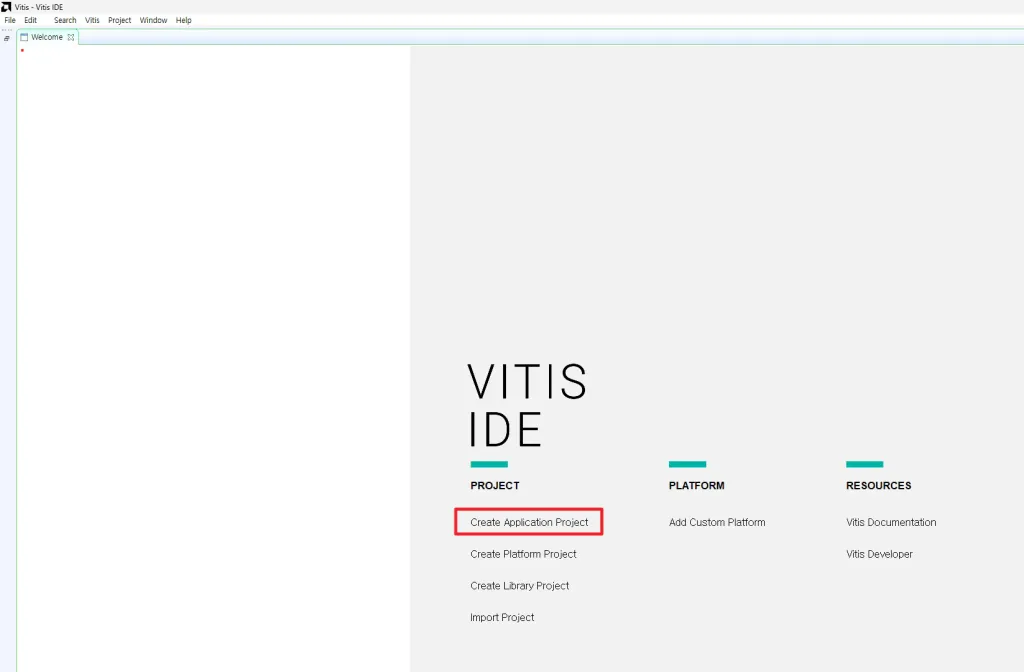The image size is (1024, 672).
Task: Click Create Application Project link
Action: (x=529, y=522)
